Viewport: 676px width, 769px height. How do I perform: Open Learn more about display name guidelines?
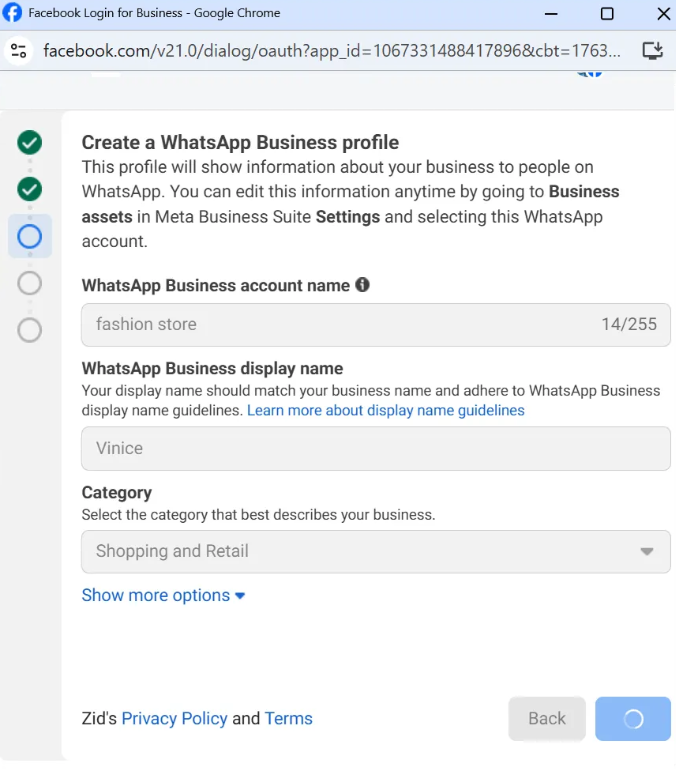click(386, 410)
